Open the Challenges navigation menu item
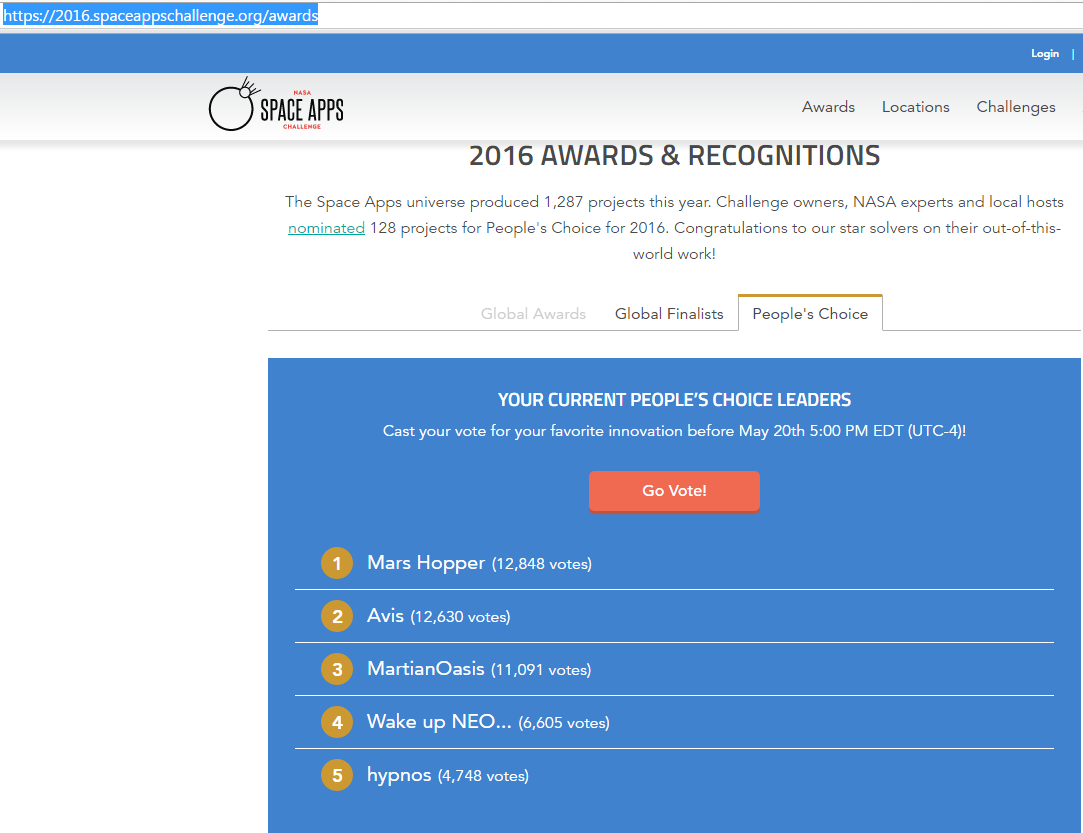The width and height of the screenshot is (1083, 833). tap(1015, 107)
